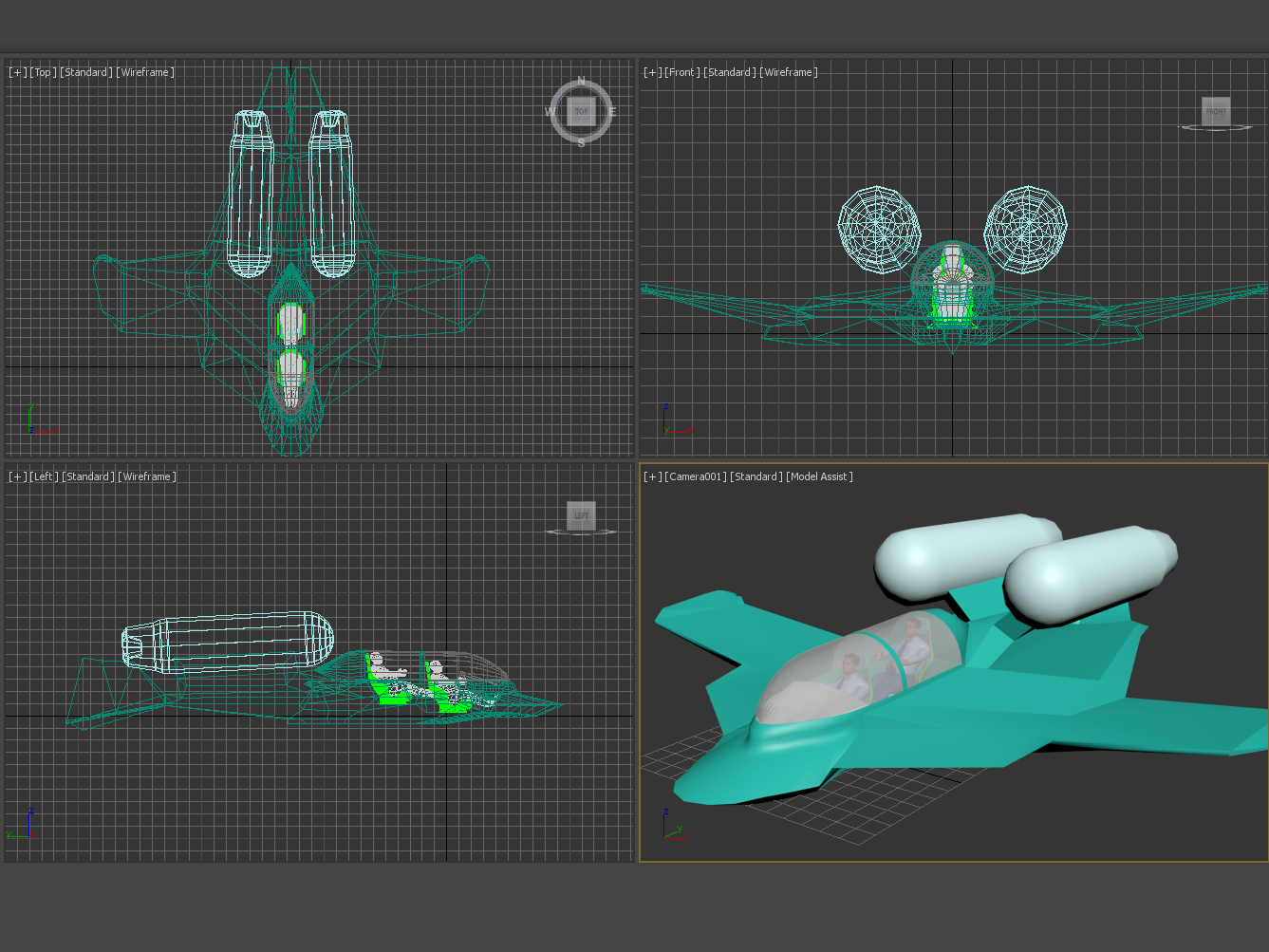Click compass letter S on the ViewCube ring
Image resolution: width=1269 pixels, height=952 pixels.
(581, 142)
